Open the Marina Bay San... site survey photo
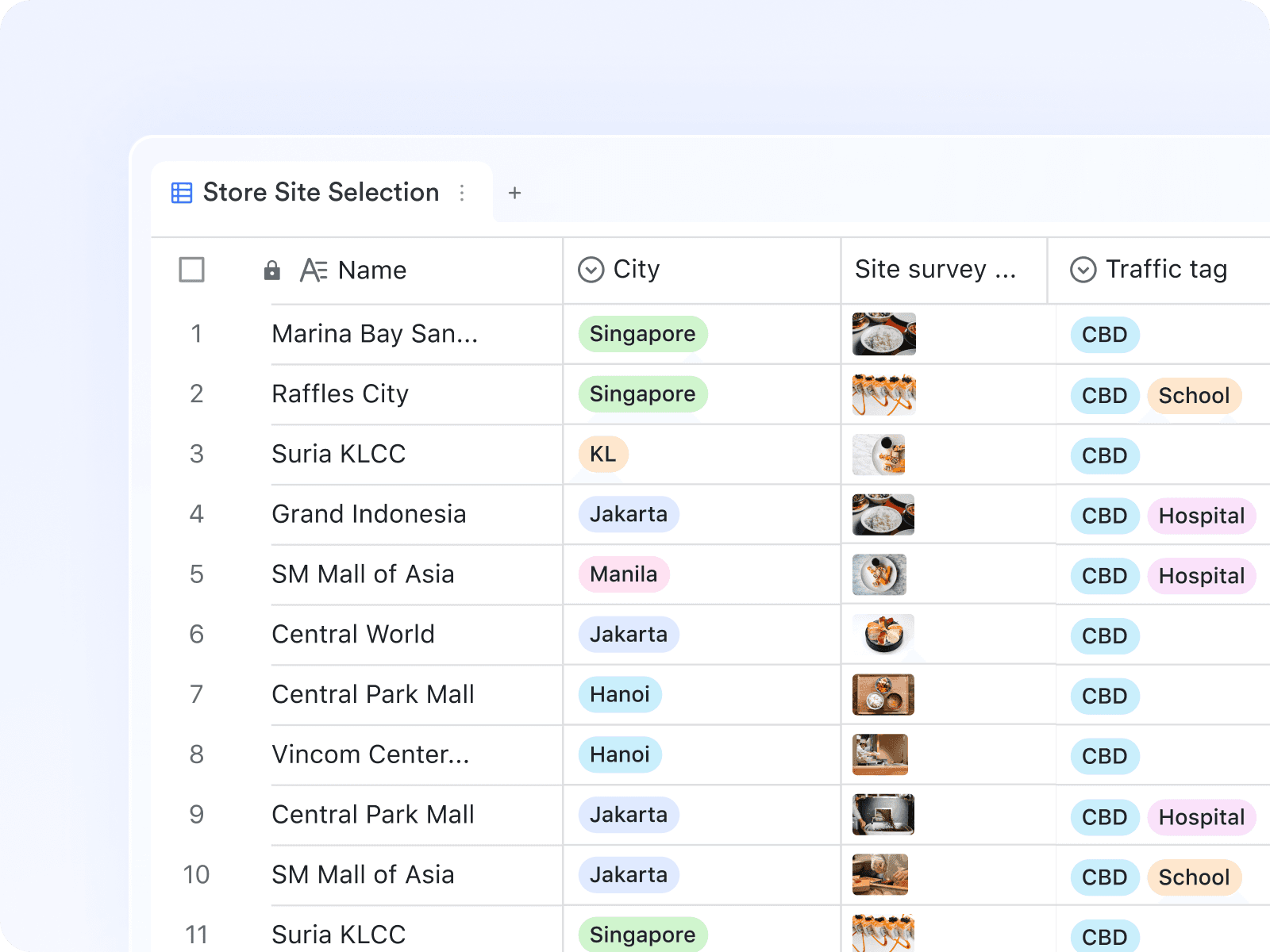Screen dimensions: 1270x952 (883, 334)
